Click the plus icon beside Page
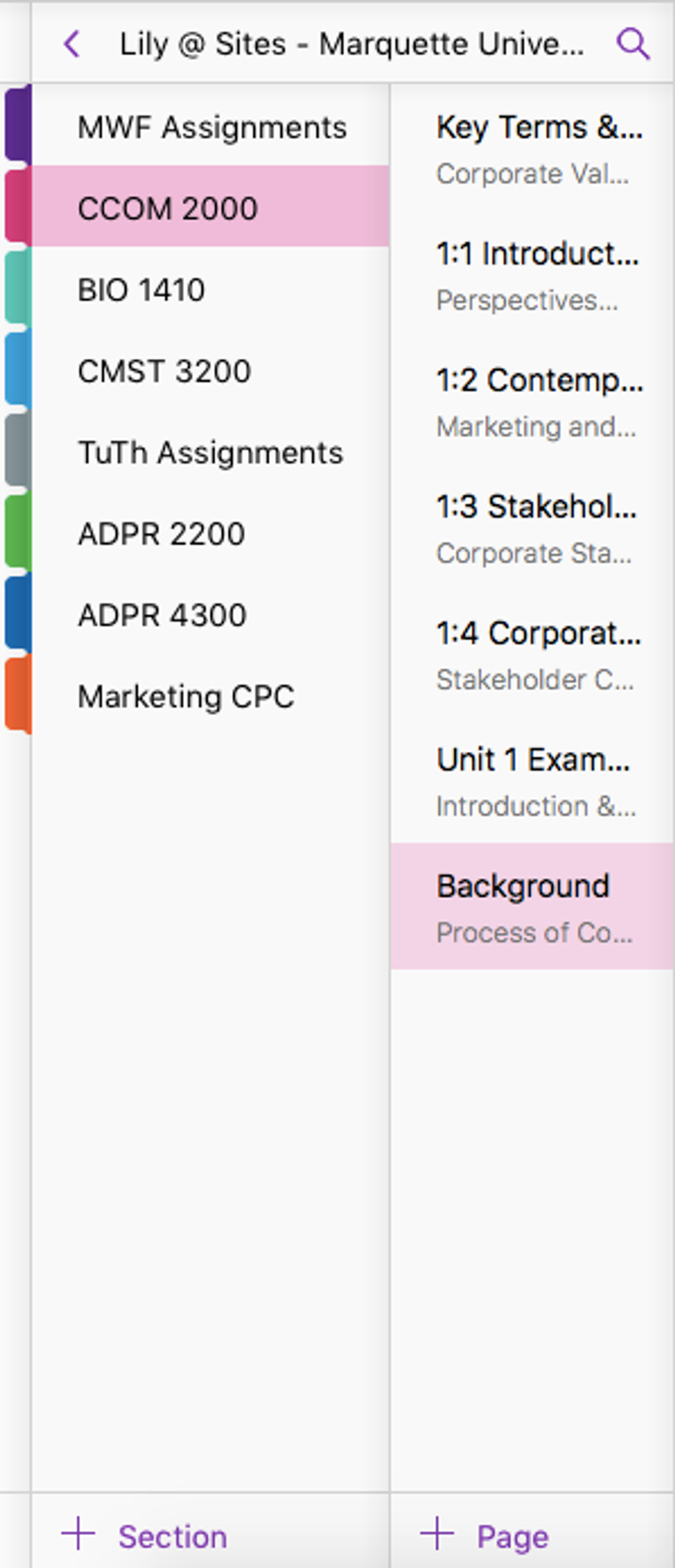 click(x=437, y=1534)
